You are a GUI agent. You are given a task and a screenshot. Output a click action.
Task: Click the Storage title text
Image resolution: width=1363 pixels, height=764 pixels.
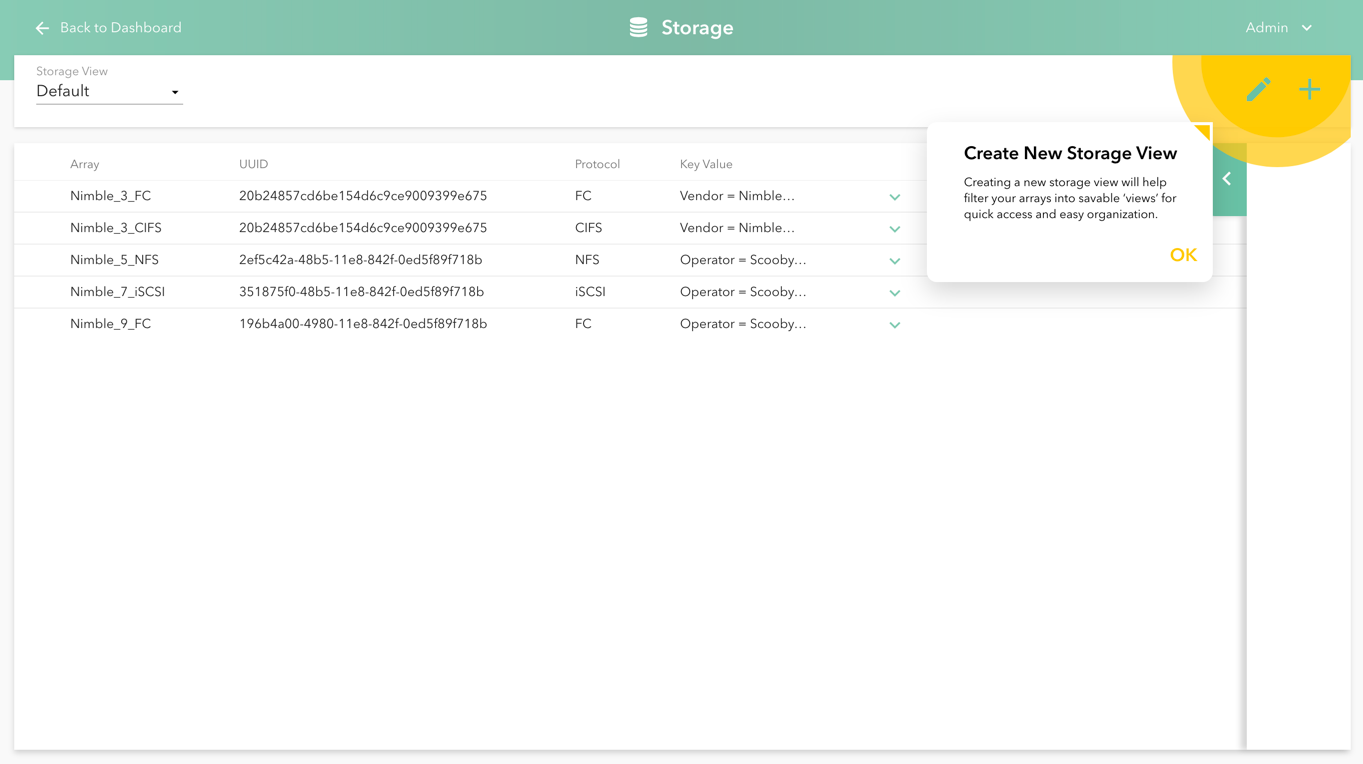click(697, 28)
